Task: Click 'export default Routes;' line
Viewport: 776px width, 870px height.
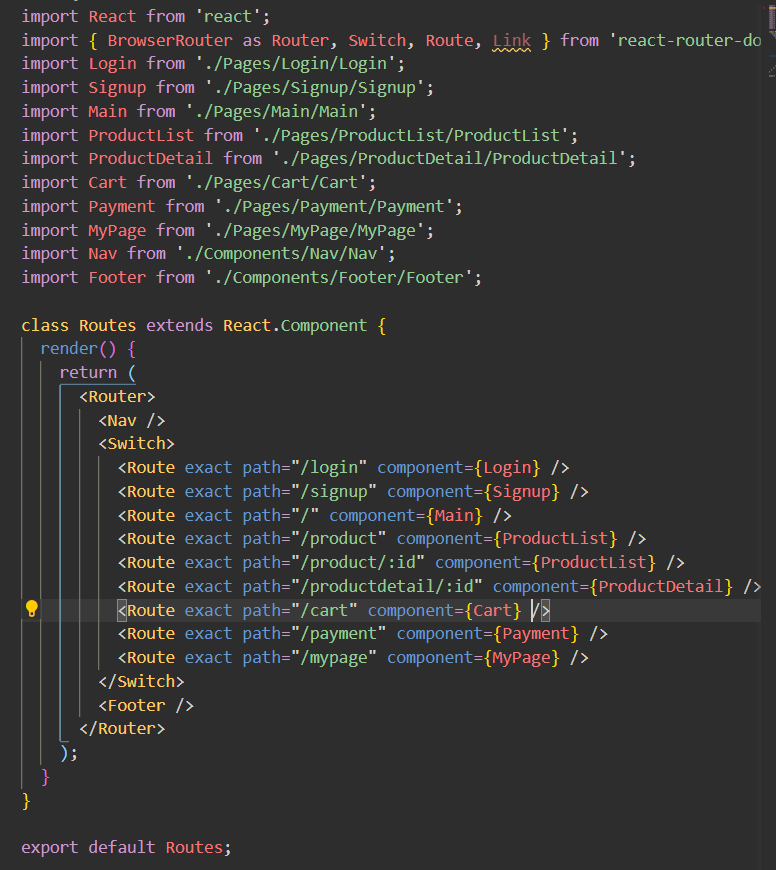Action: 126,848
